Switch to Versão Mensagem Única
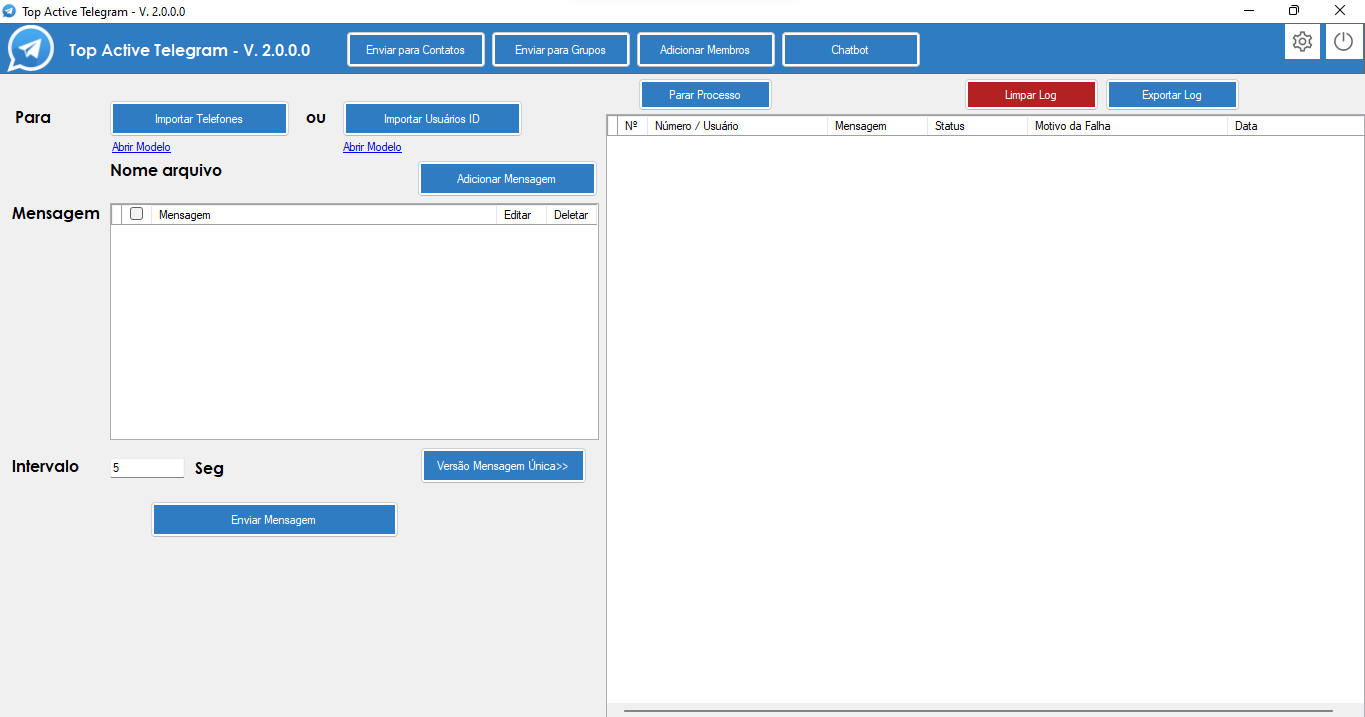The image size is (1365, 717). click(503, 466)
